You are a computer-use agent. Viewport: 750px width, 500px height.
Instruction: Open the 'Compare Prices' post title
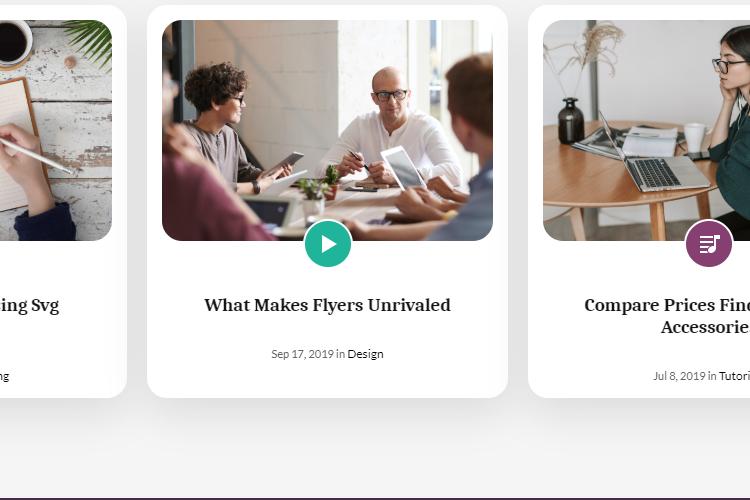click(x=667, y=316)
